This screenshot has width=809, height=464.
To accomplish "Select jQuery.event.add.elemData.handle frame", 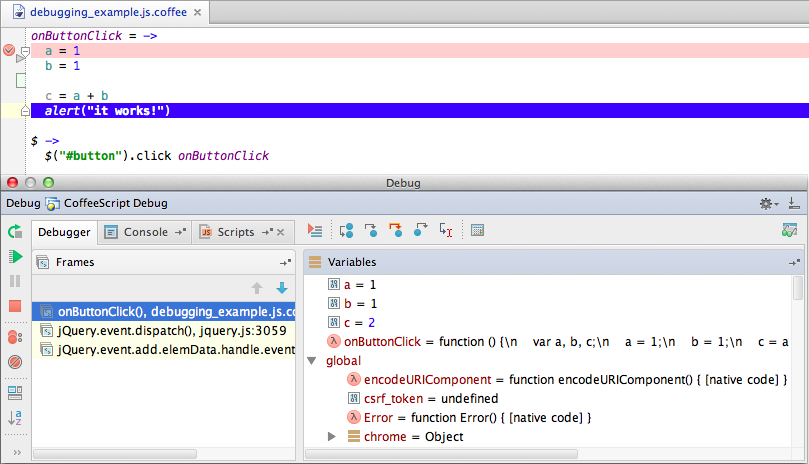I will pos(164,350).
